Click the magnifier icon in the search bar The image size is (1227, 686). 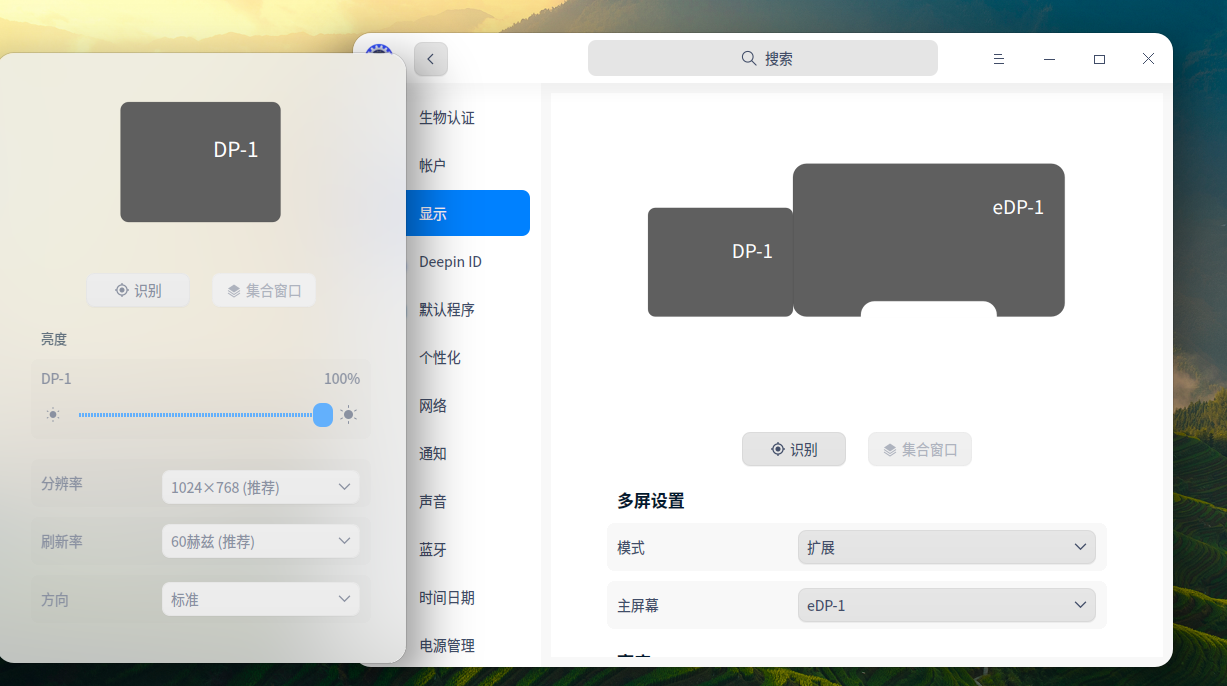(749, 58)
